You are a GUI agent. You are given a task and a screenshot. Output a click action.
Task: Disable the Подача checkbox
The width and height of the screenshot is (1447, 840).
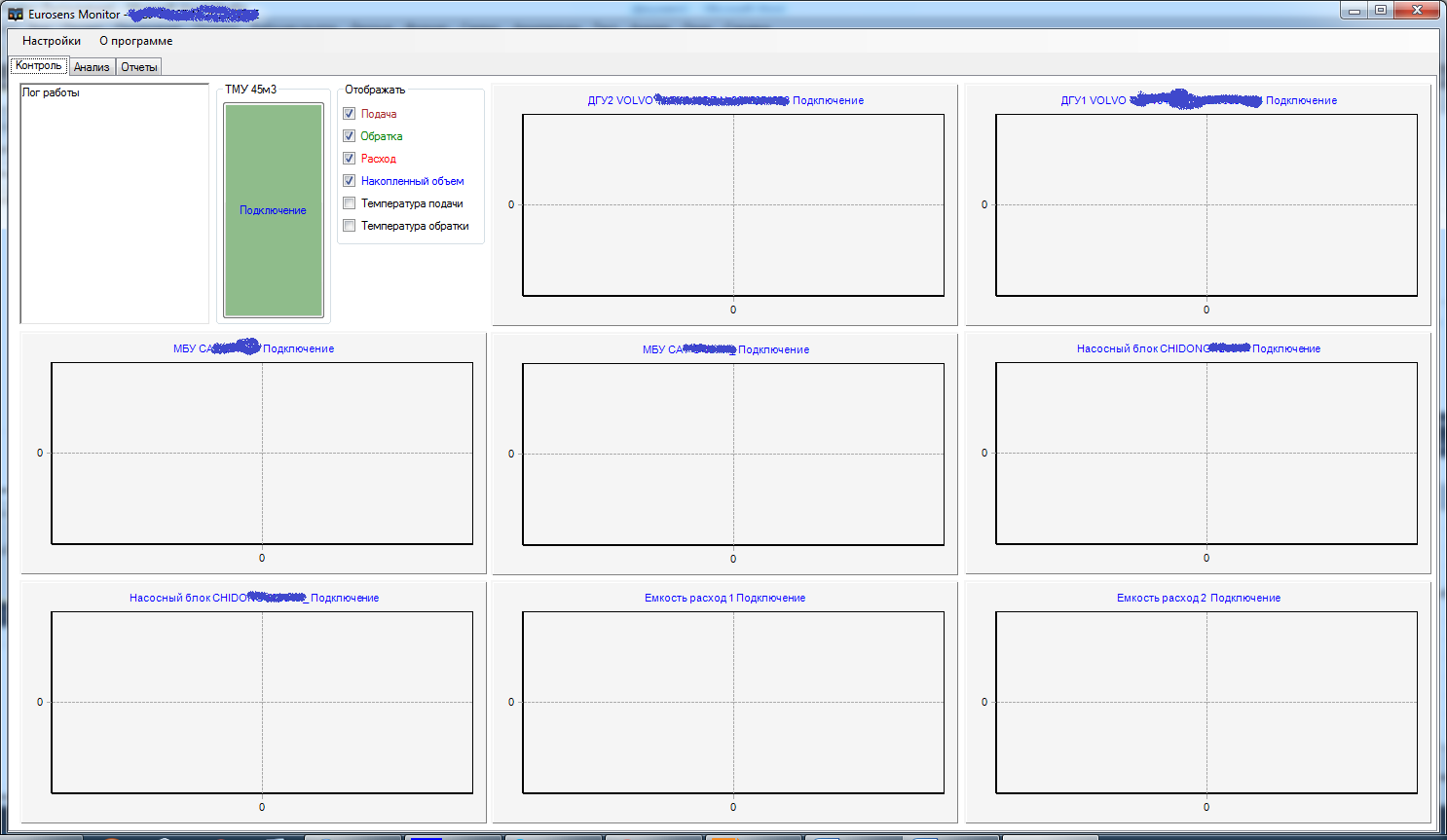coord(349,114)
